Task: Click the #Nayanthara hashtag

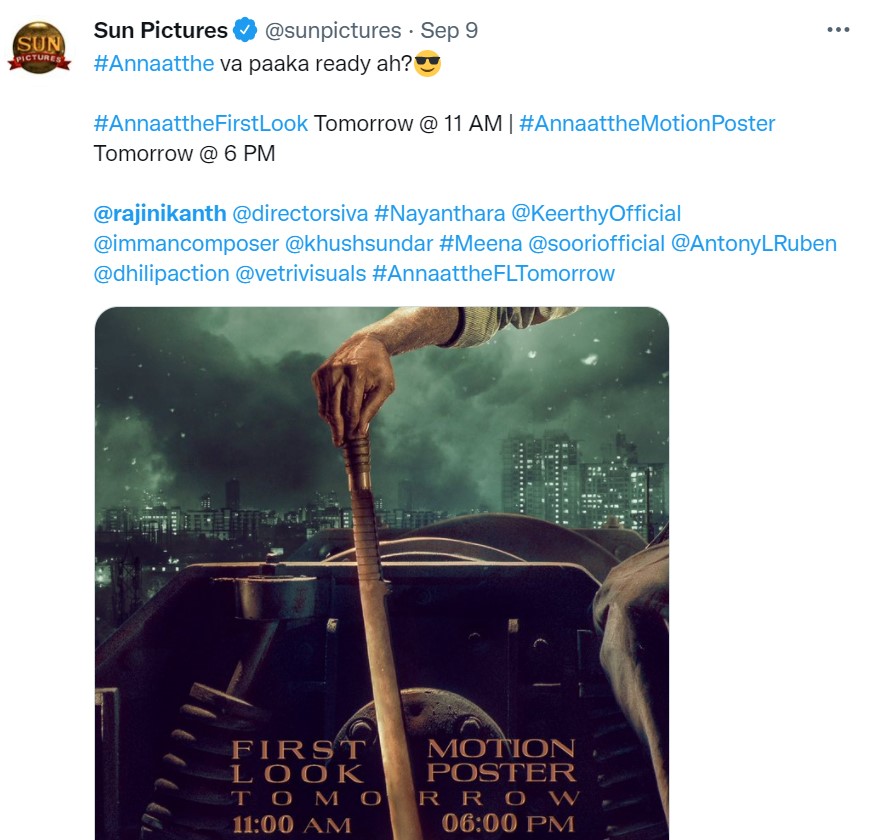Action: pos(439,214)
